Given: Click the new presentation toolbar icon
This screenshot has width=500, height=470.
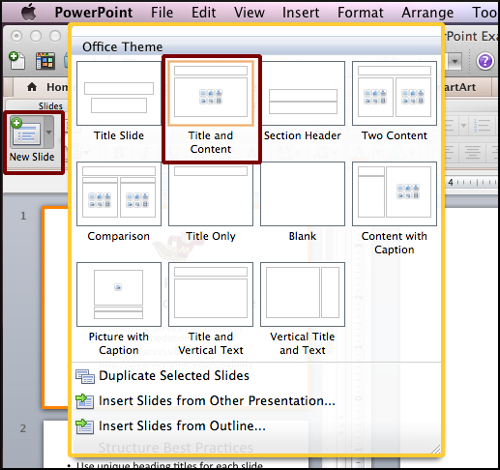Looking at the screenshot, I should pos(17,61).
